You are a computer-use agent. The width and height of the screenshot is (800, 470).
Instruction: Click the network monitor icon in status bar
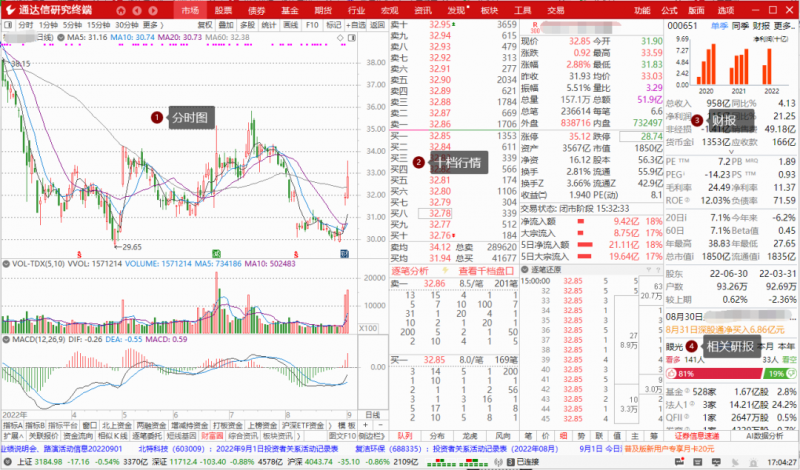click(x=716, y=462)
